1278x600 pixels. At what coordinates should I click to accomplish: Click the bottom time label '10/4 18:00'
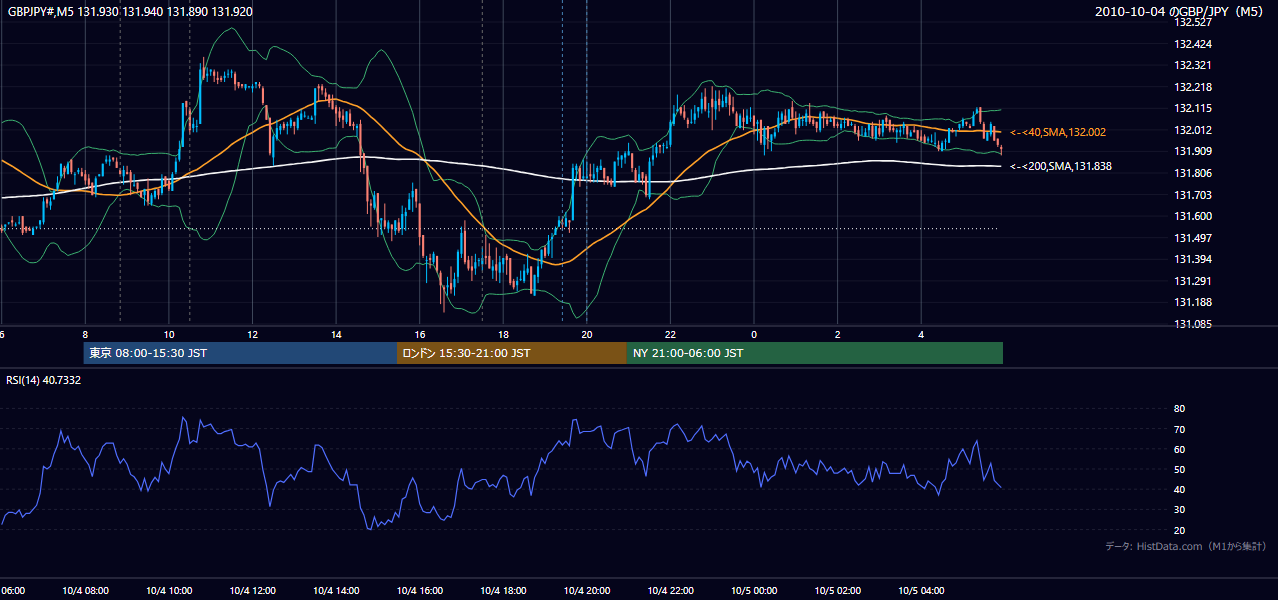click(503, 591)
